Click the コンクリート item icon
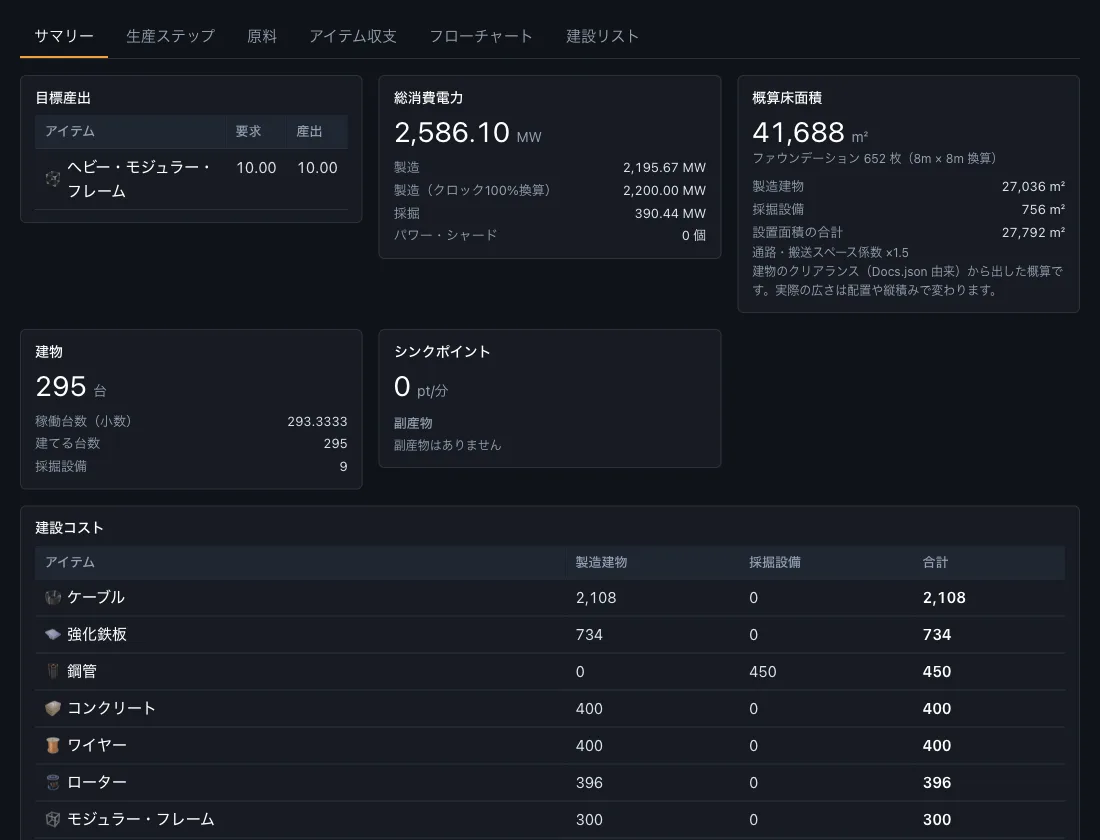This screenshot has width=1100, height=840. tap(53, 708)
